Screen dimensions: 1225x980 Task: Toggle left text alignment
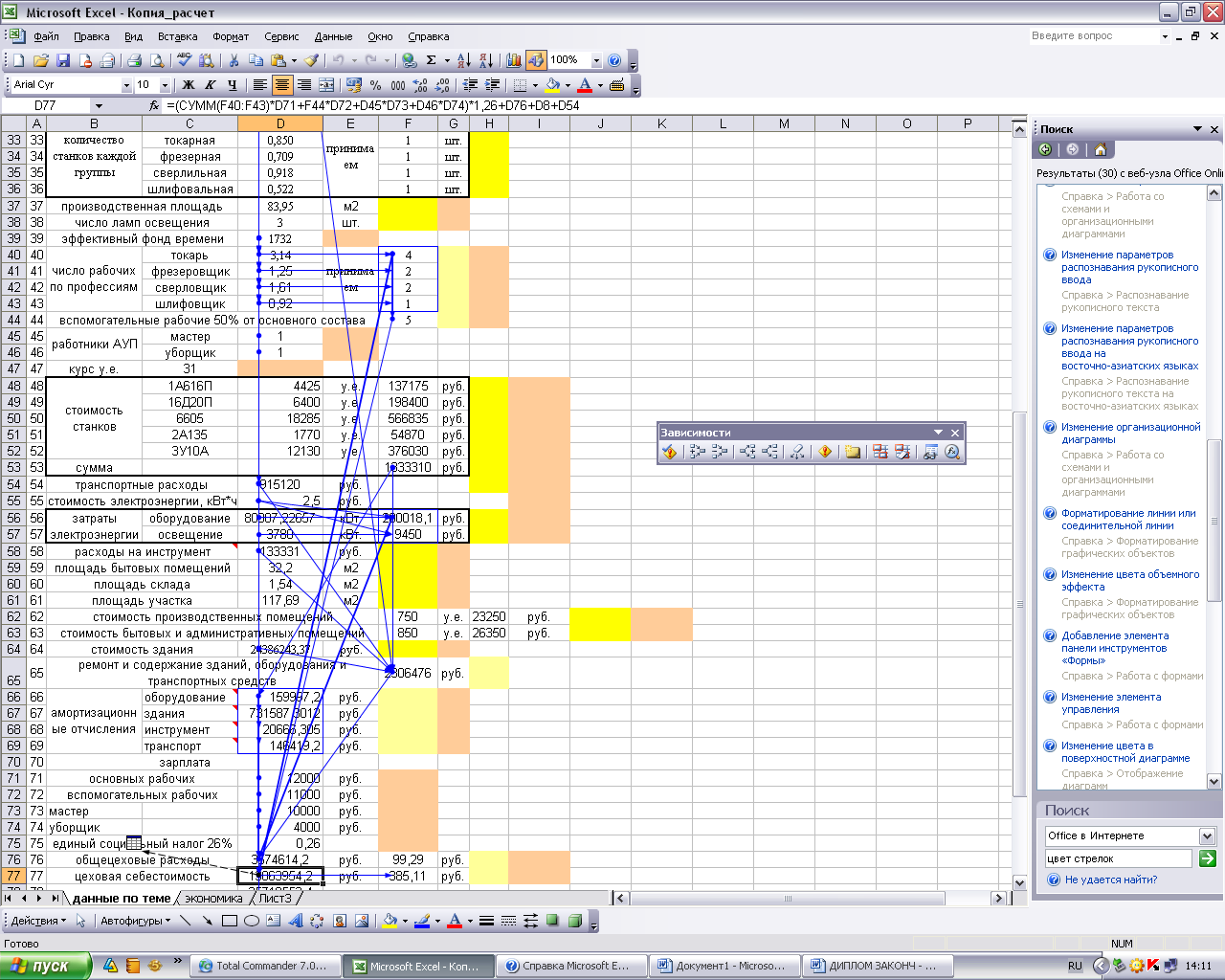tap(259, 85)
